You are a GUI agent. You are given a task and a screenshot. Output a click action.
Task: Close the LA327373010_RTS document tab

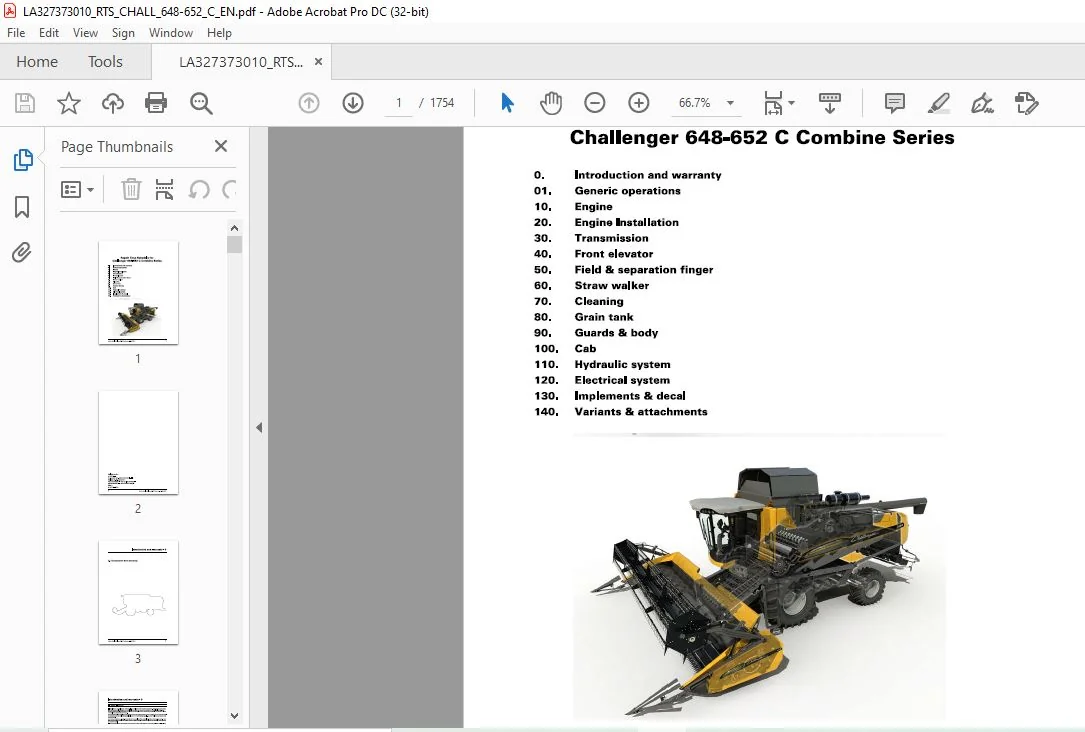click(318, 62)
